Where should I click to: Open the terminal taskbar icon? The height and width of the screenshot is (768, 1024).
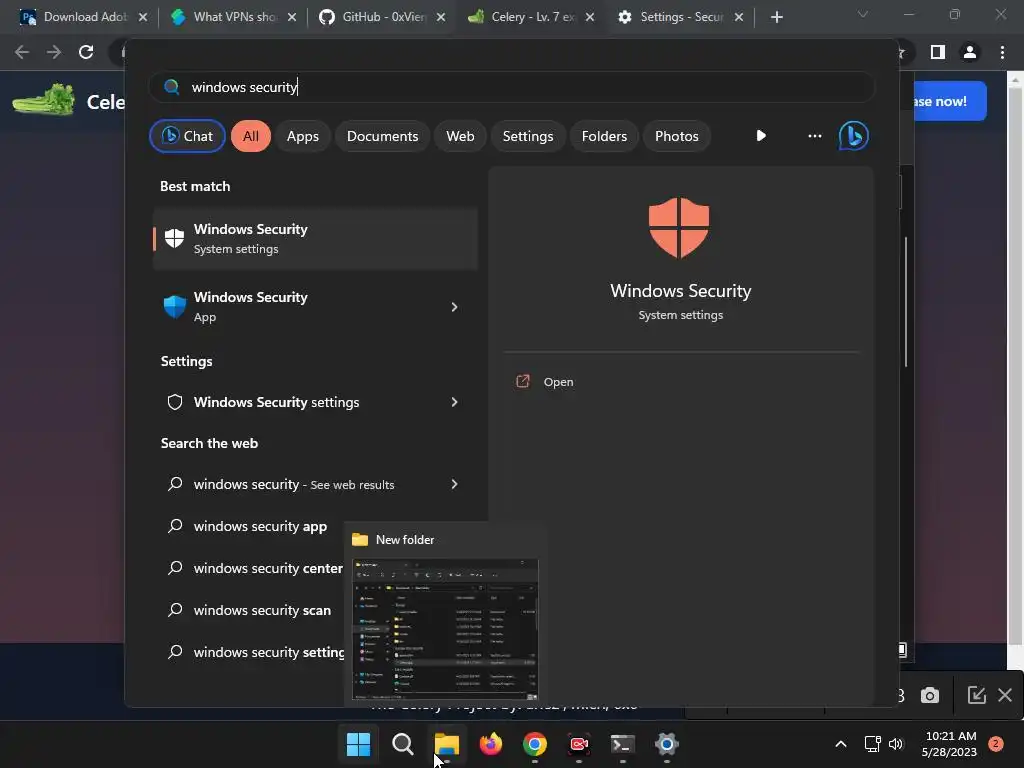point(622,744)
